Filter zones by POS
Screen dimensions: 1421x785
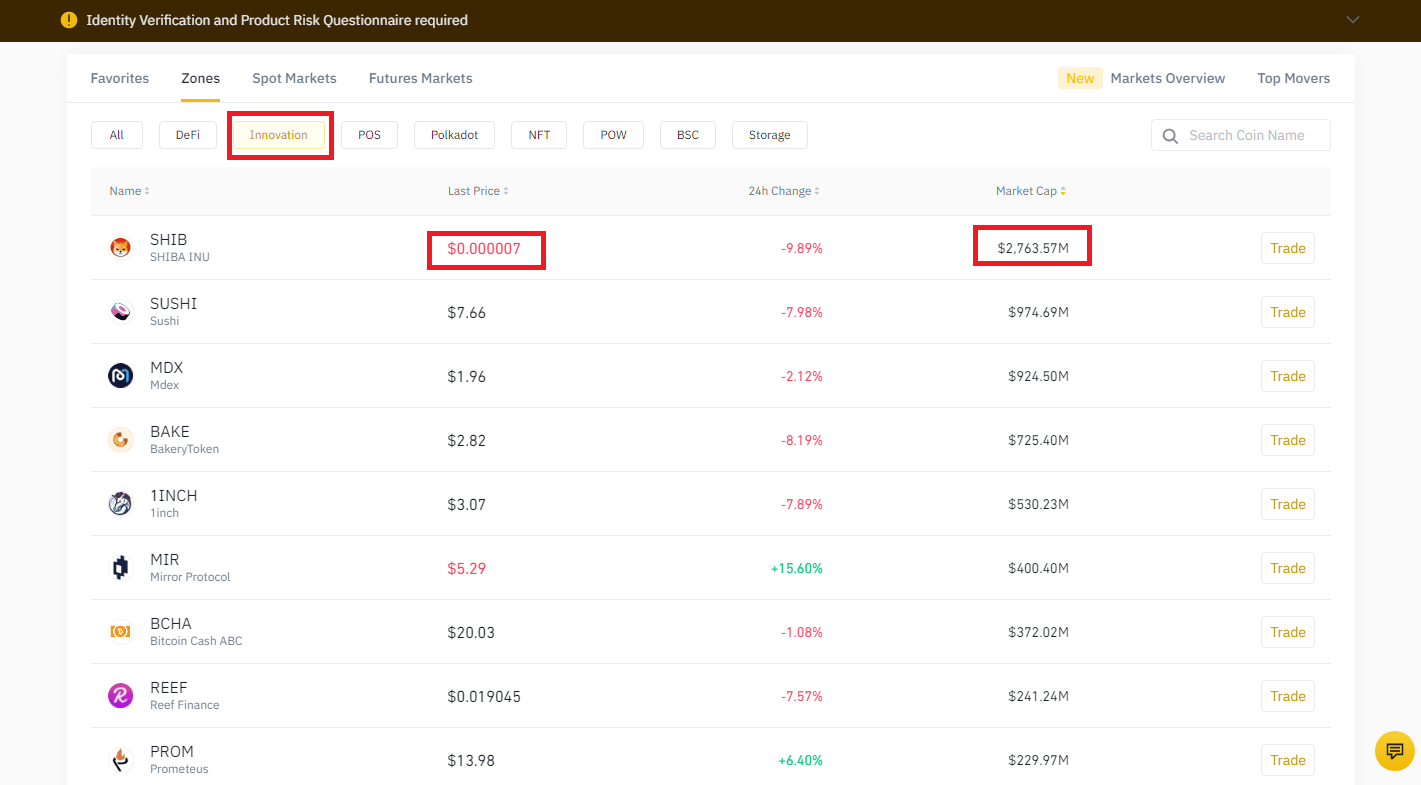tap(370, 135)
